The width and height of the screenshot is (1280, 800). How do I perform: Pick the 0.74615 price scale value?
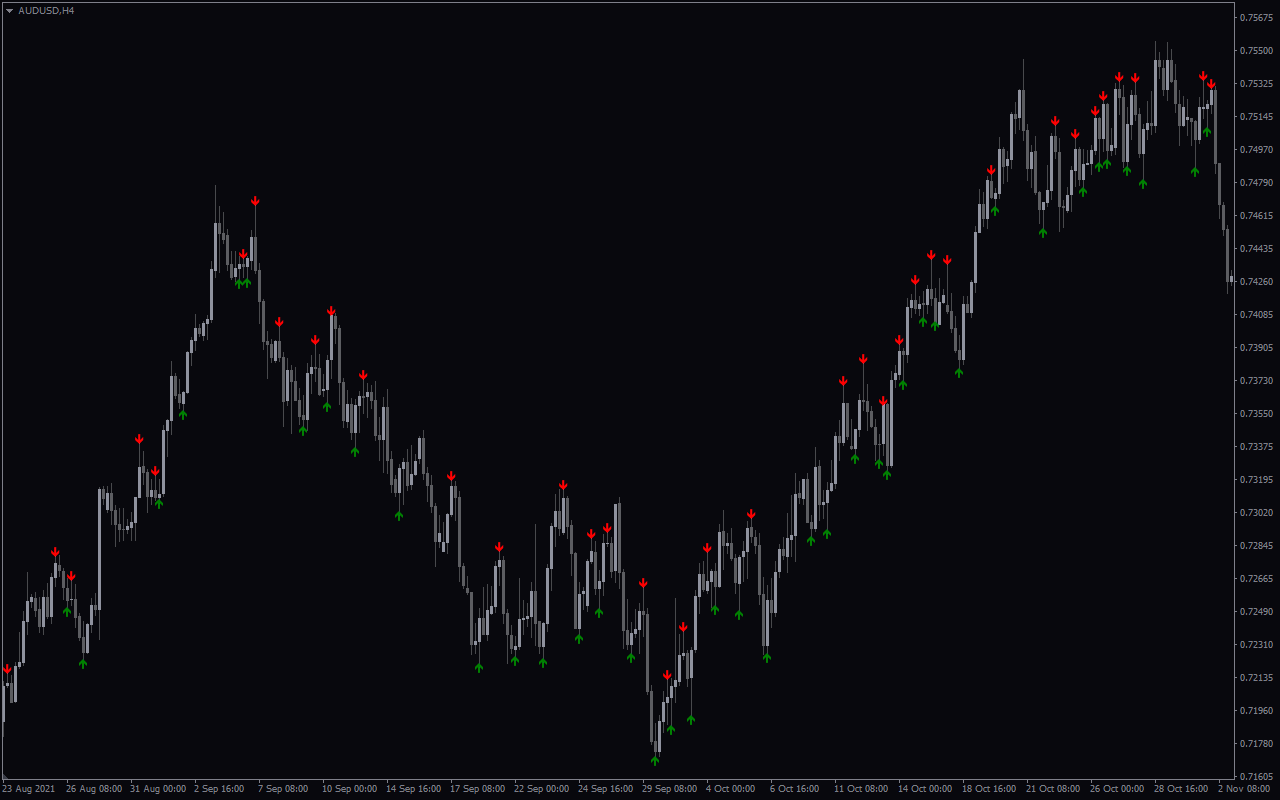1257,215
